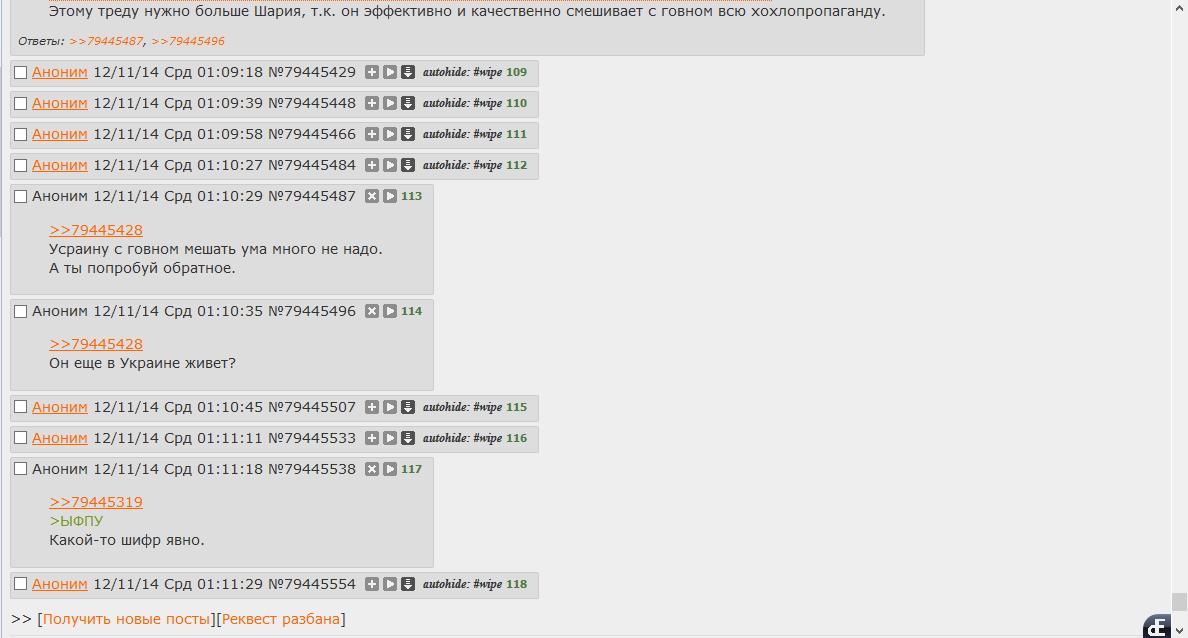The image size is (1188, 638).
Task: Click the save icon on post №79445554
Action: [408, 584]
